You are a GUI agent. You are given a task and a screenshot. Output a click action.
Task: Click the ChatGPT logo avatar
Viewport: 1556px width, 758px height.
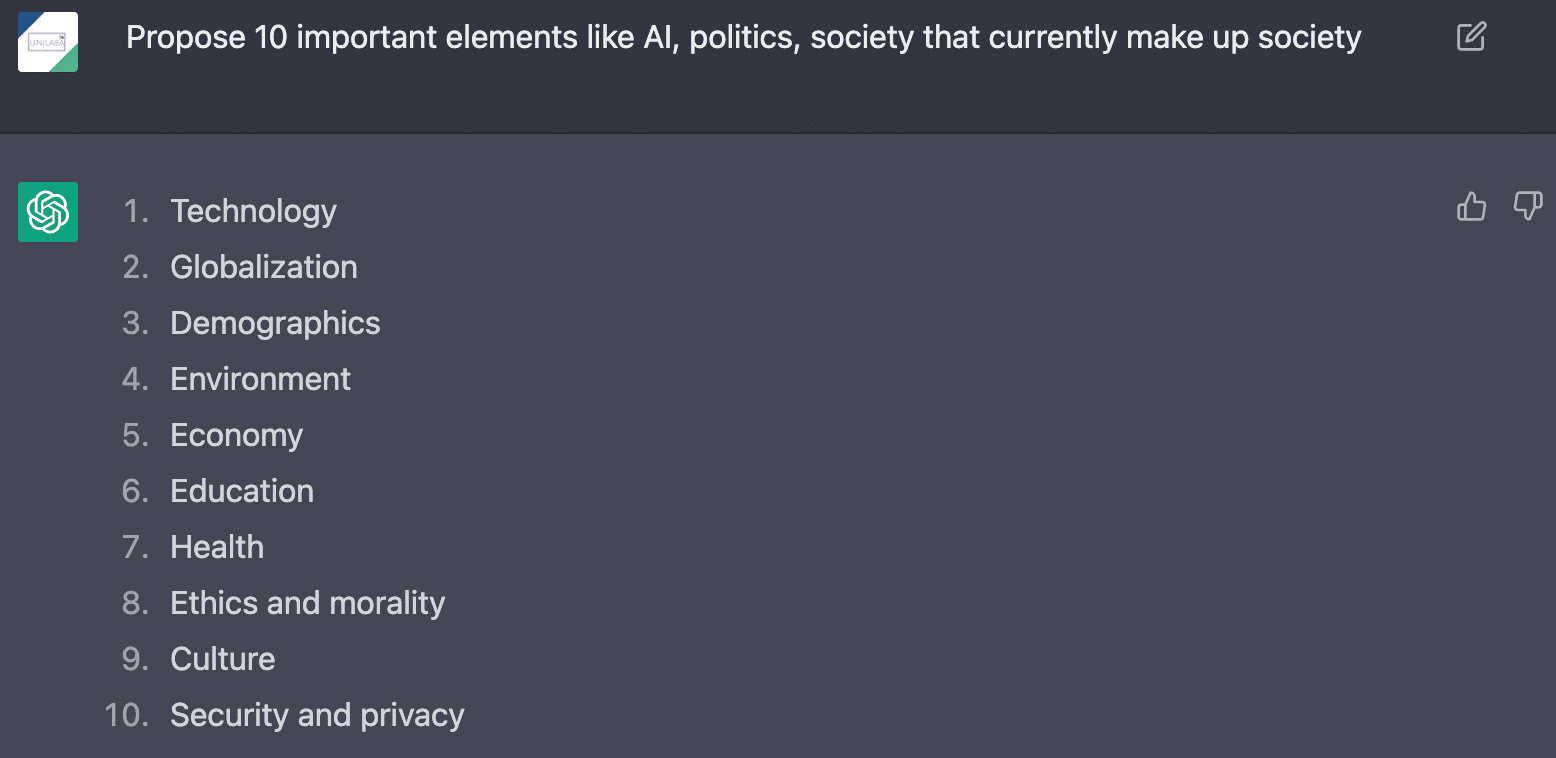click(48, 212)
